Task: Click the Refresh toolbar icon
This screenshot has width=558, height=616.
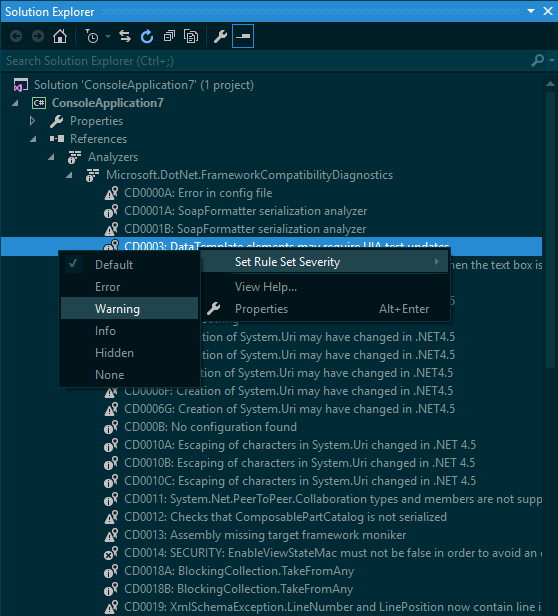Action: click(x=147, y=36)
